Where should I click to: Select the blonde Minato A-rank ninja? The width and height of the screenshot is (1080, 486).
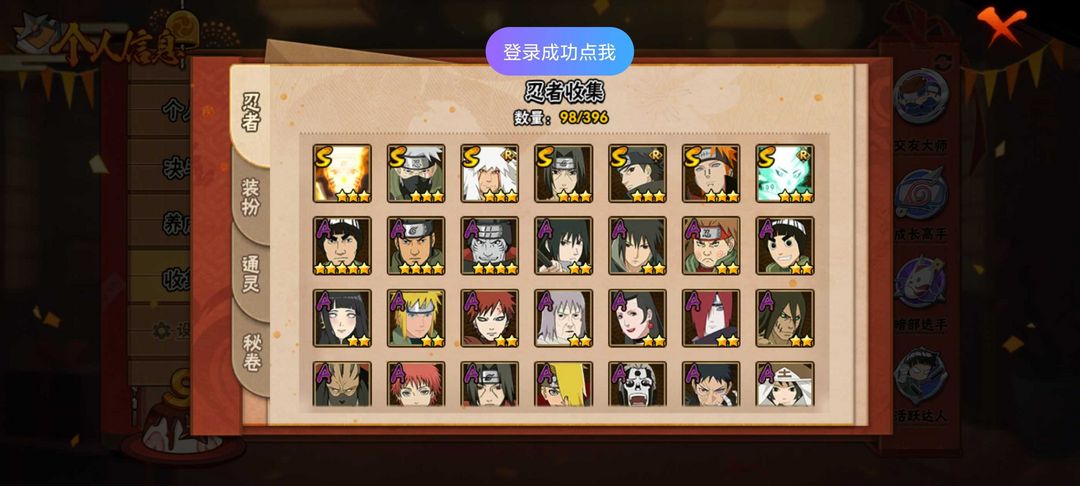tap(416, 318)
